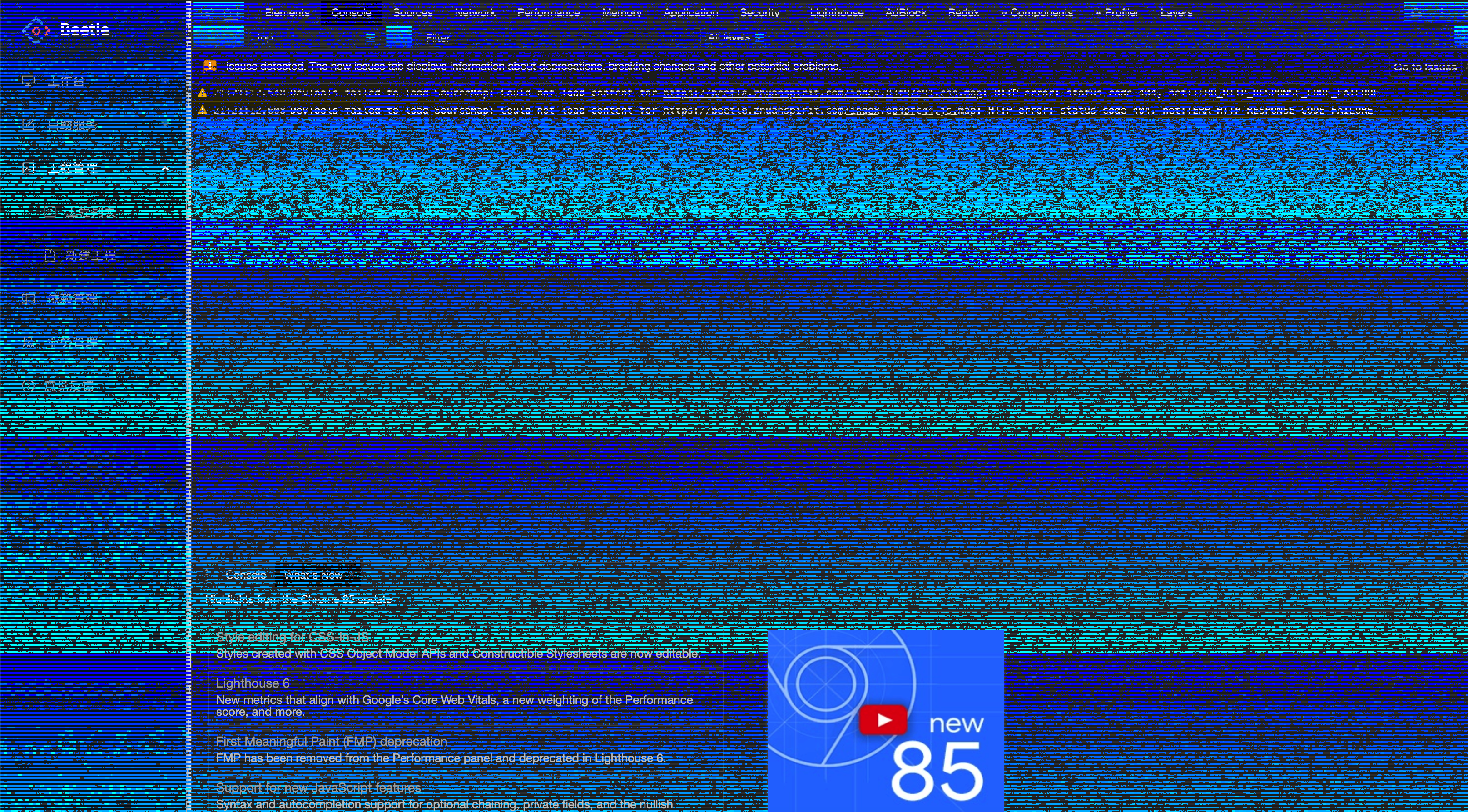Open the css.map source map link
The height and width of the screenshot is (812, 1468).
coord(822,92)
